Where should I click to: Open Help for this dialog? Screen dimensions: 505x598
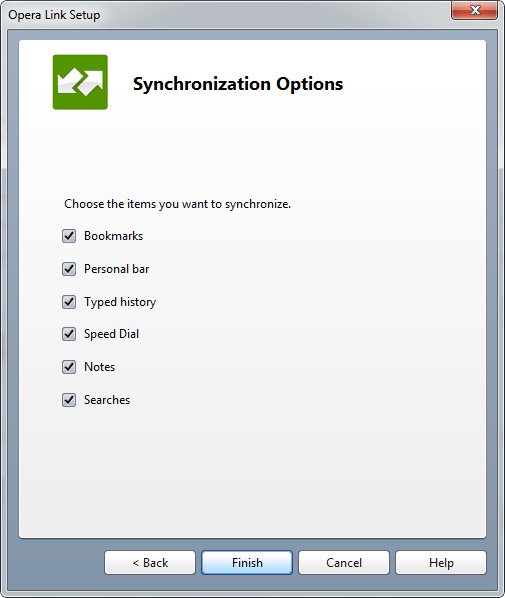pos(441,563)
